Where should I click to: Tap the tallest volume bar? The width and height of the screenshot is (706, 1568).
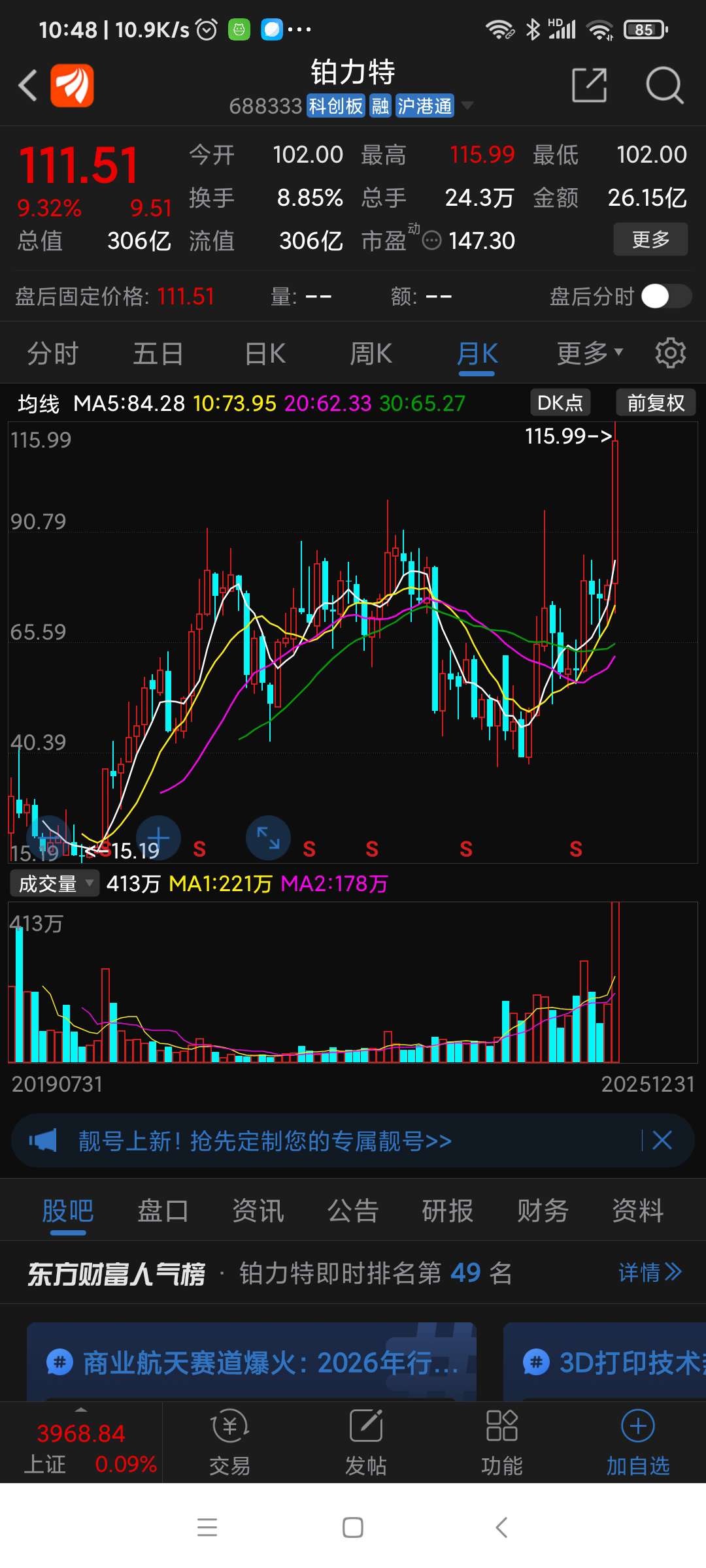pyautogui.click(x=615, y=982)
